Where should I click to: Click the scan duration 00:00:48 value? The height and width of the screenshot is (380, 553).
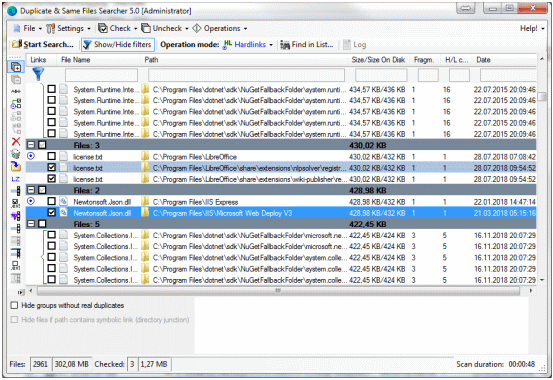(x=521, y=364)
